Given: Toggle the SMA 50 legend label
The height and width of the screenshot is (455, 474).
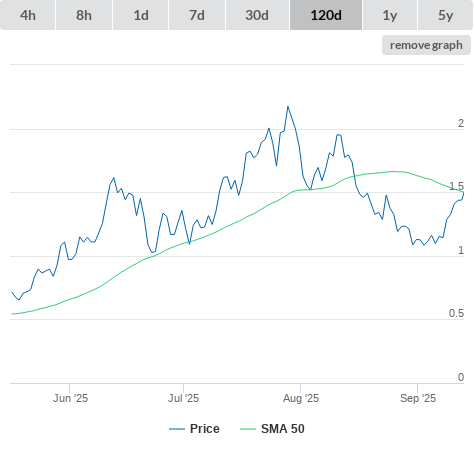Looking at the screenshot, I should (x=283, y=429).
